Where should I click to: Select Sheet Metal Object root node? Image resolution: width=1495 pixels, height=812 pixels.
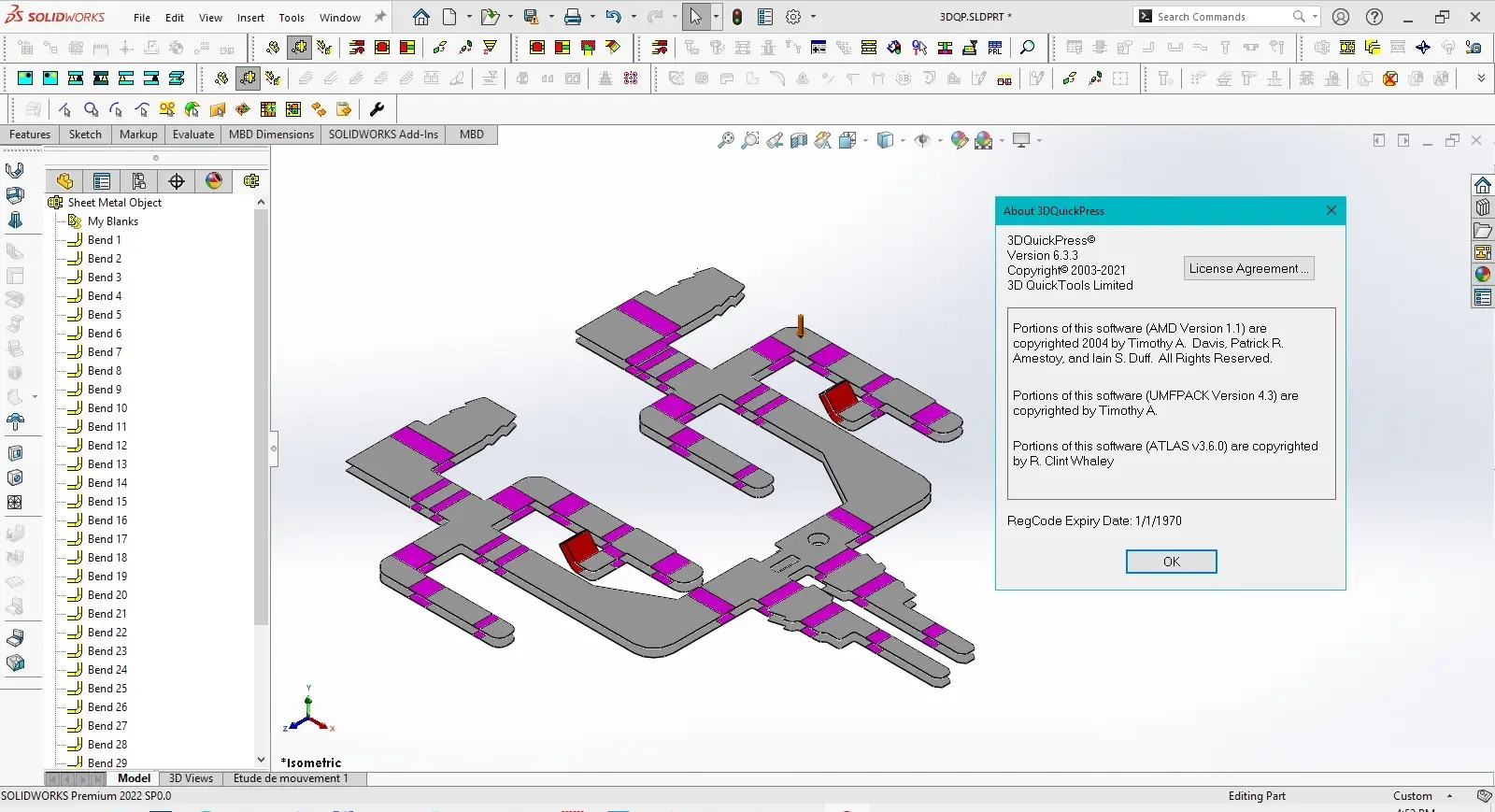[115, 203]
